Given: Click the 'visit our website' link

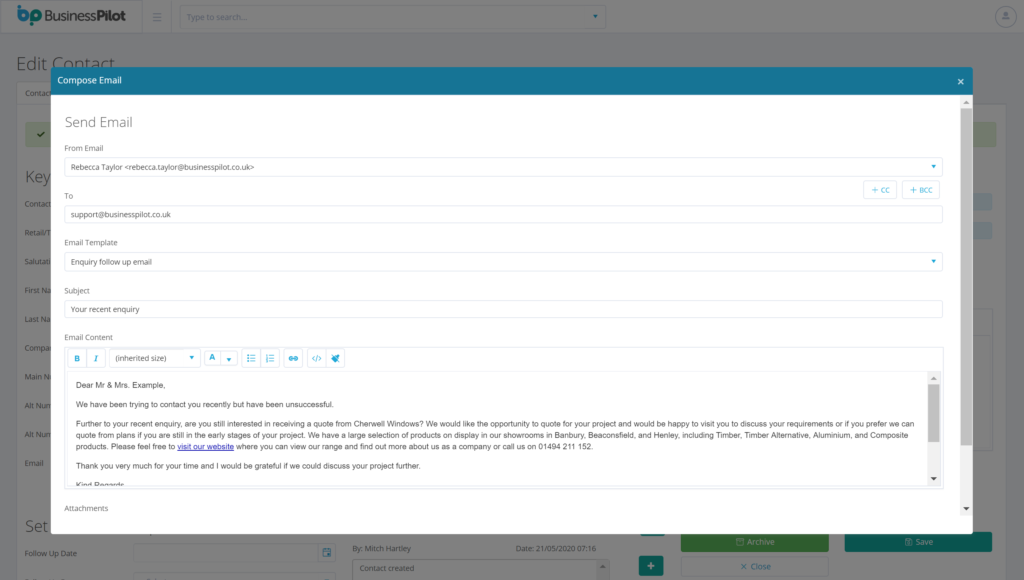Looking at the screenshot, I should 205,447.
